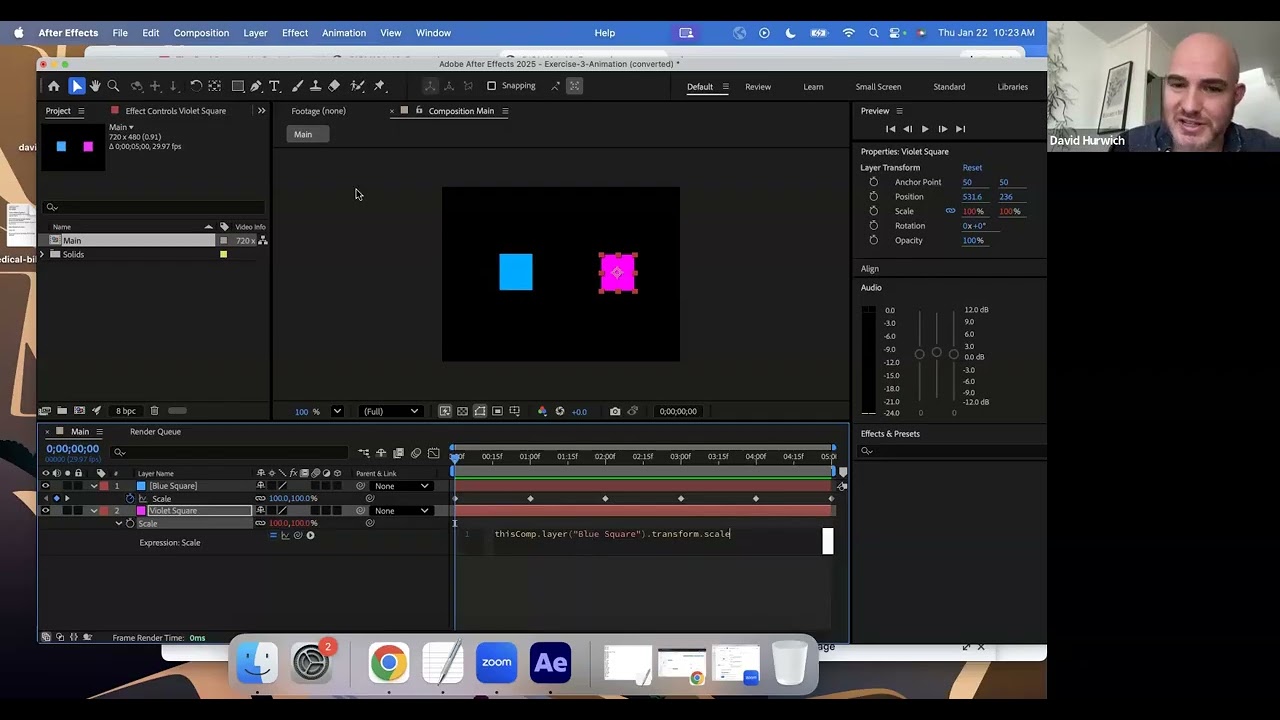Switch to the Review workspace
1280x720 pixels.
point(758,87)
